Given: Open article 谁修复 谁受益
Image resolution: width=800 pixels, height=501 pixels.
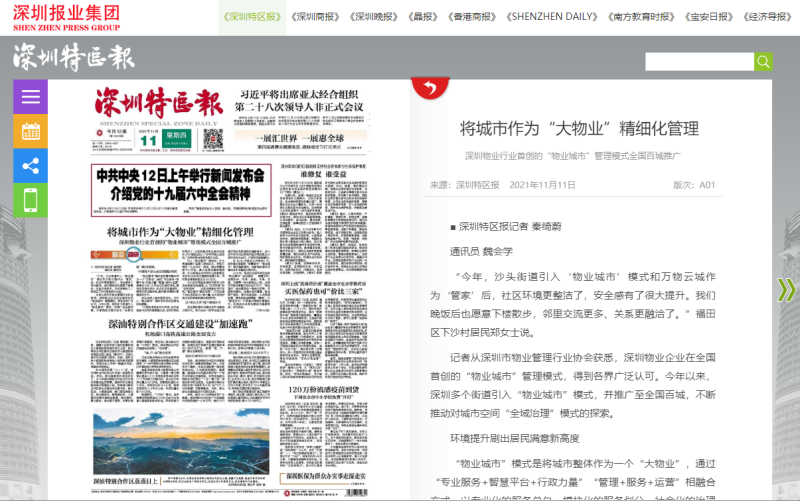Looking at the screenshot, I should tap(323, 174).
